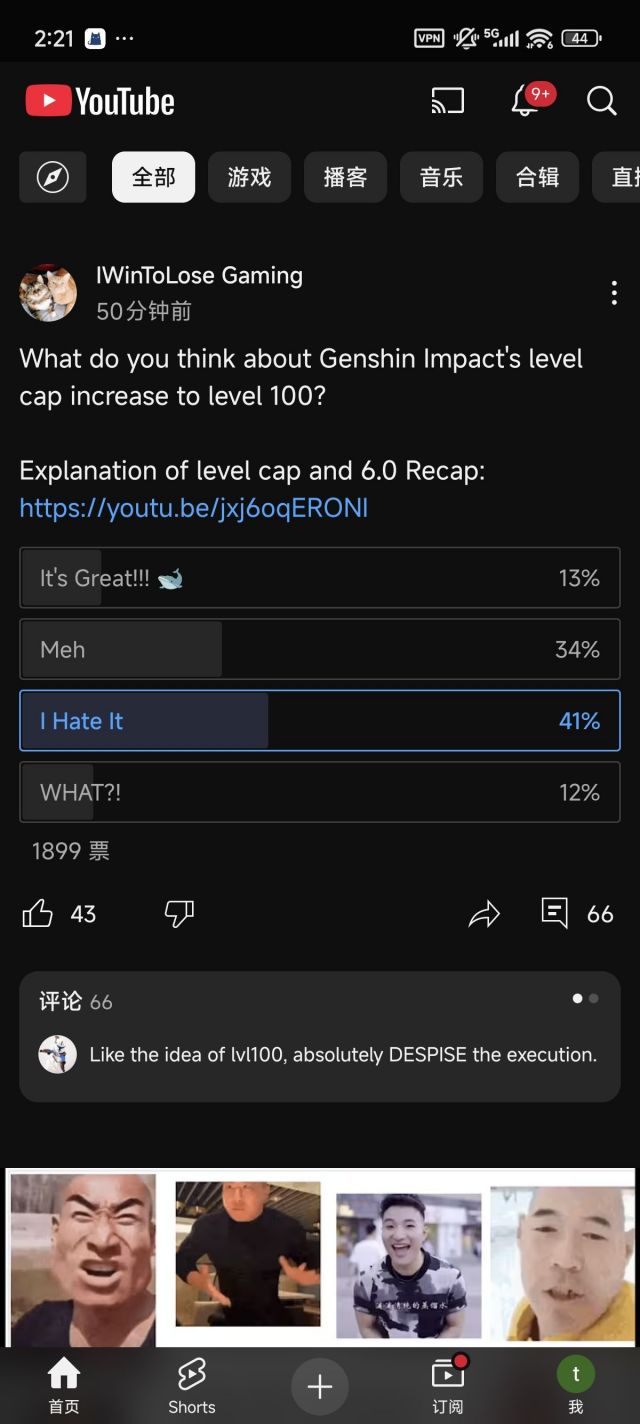This screenshot has height=1424, width=640.
Task: Open the youtu.be video link
Action: (194, 508)
